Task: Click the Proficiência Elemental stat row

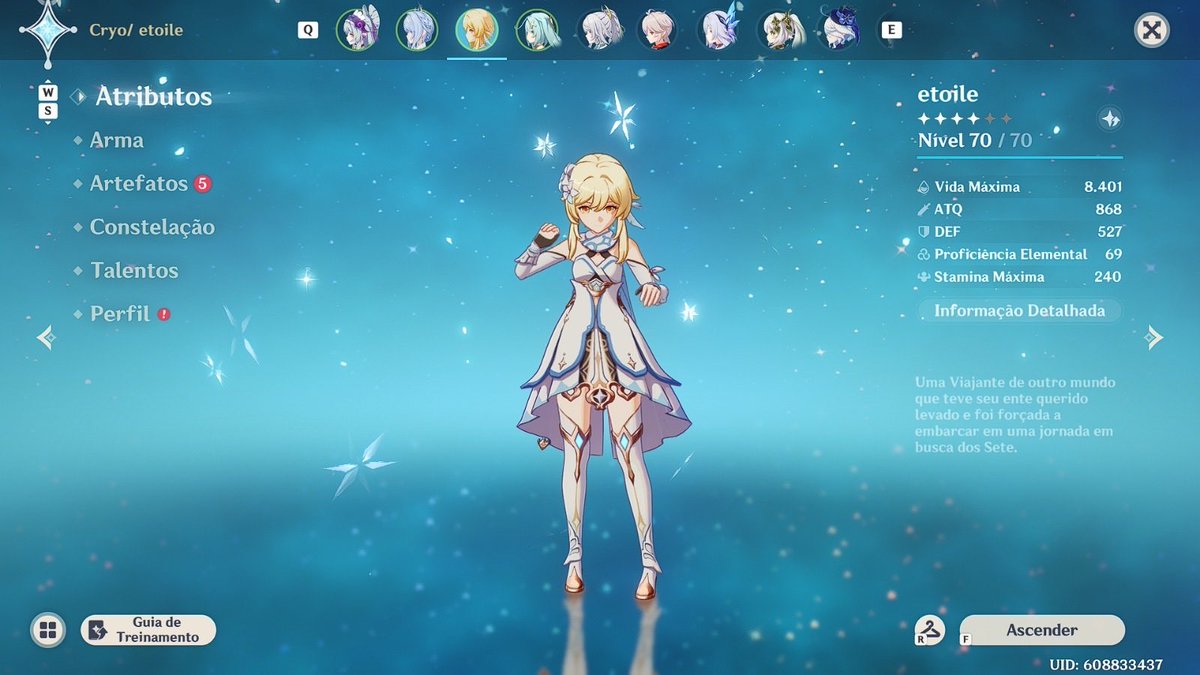Action: 1019,254
